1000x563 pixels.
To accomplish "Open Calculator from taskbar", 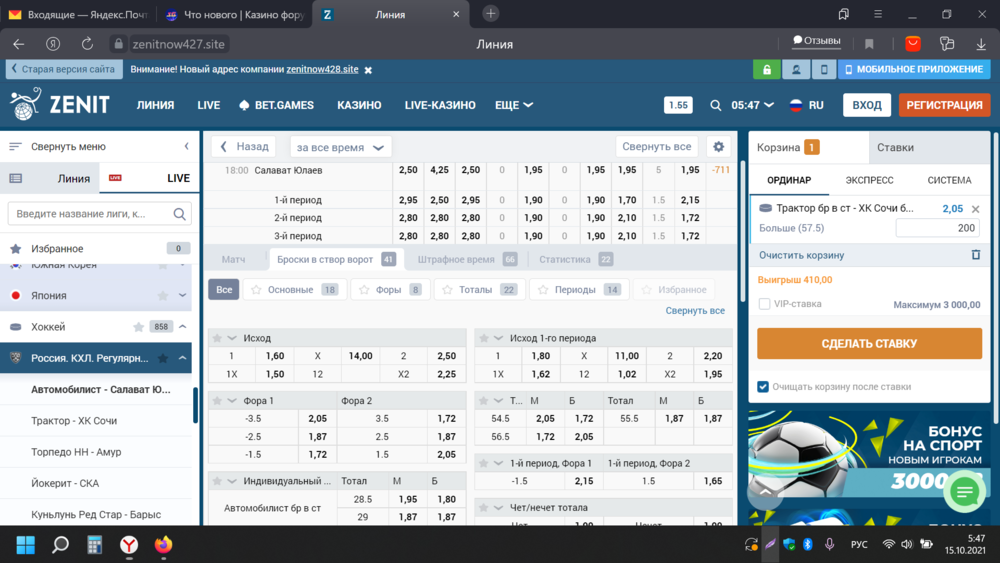I will point(94,545).
